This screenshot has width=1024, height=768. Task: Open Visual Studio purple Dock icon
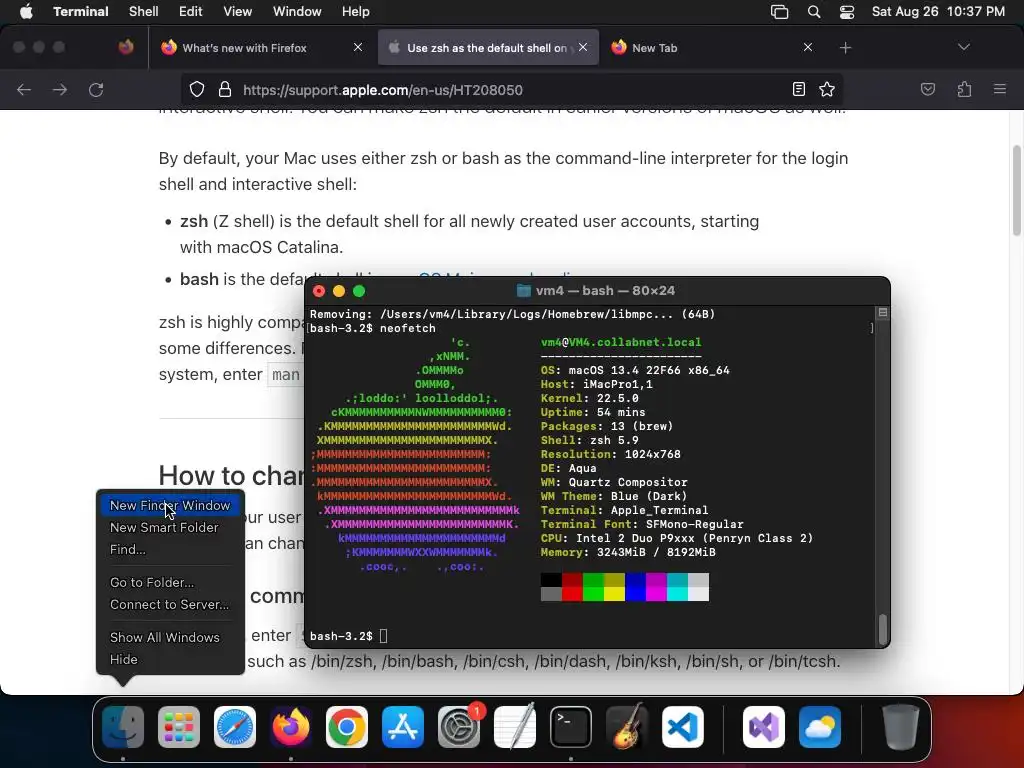[763, 727]
